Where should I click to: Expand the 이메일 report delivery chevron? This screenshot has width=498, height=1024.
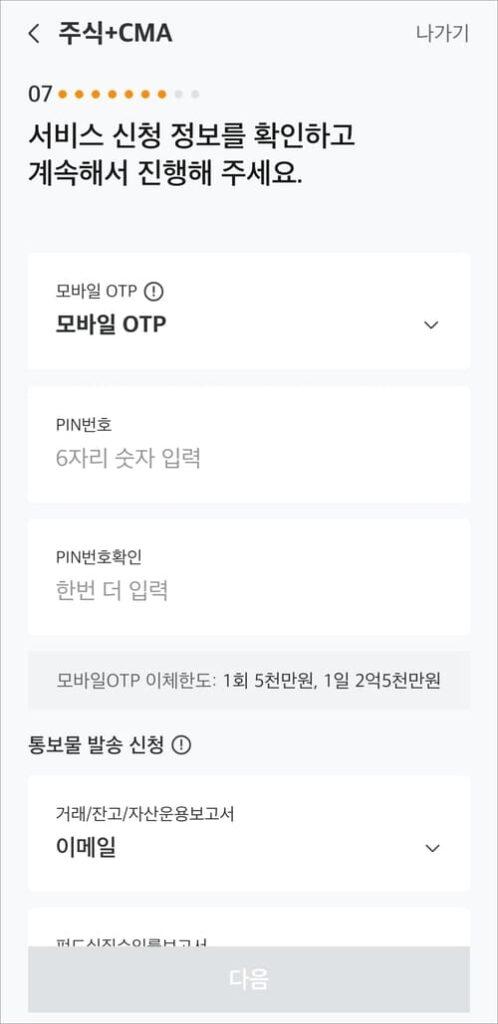[x=432, y=848]
